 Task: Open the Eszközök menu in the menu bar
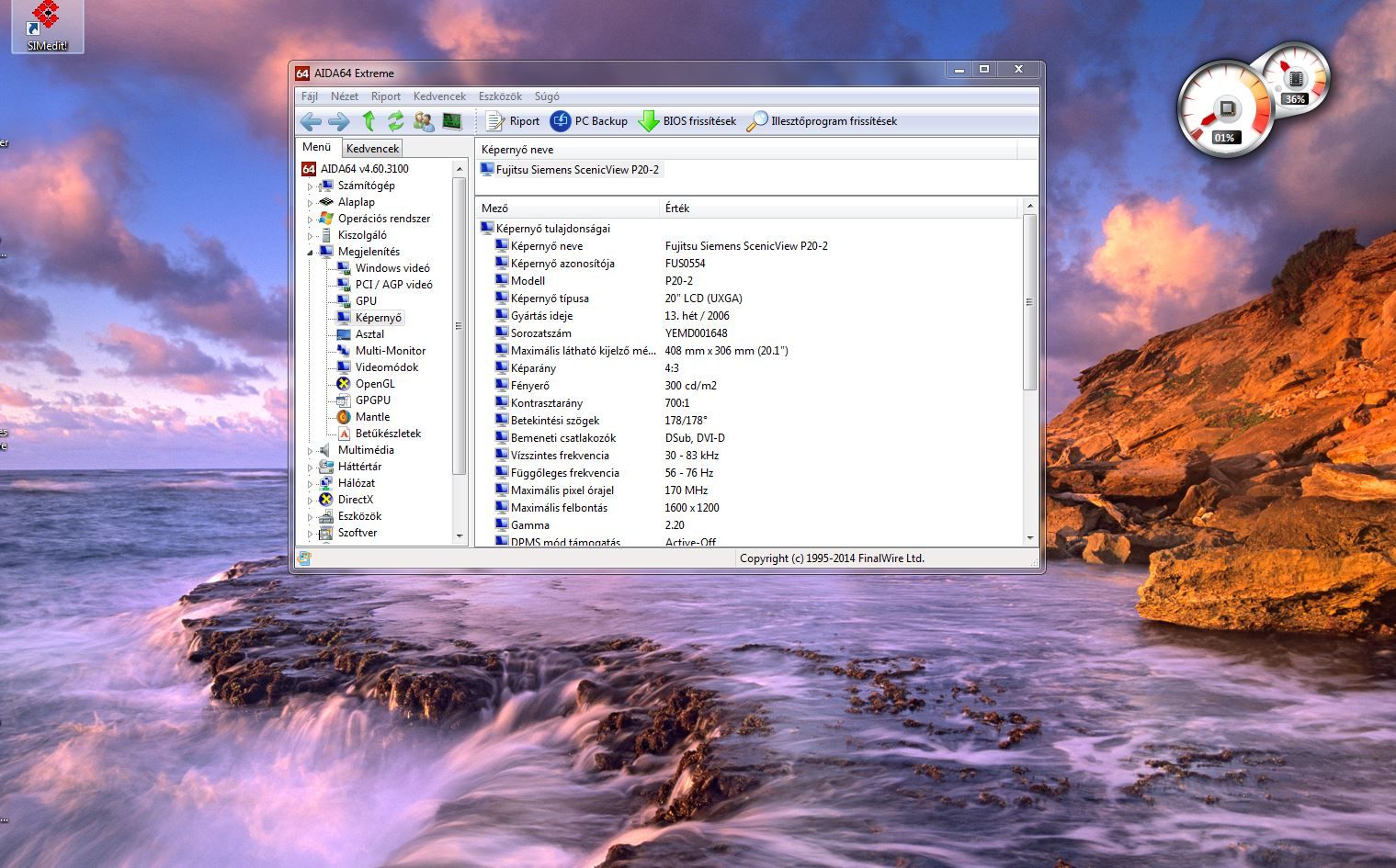pos(500,96)
